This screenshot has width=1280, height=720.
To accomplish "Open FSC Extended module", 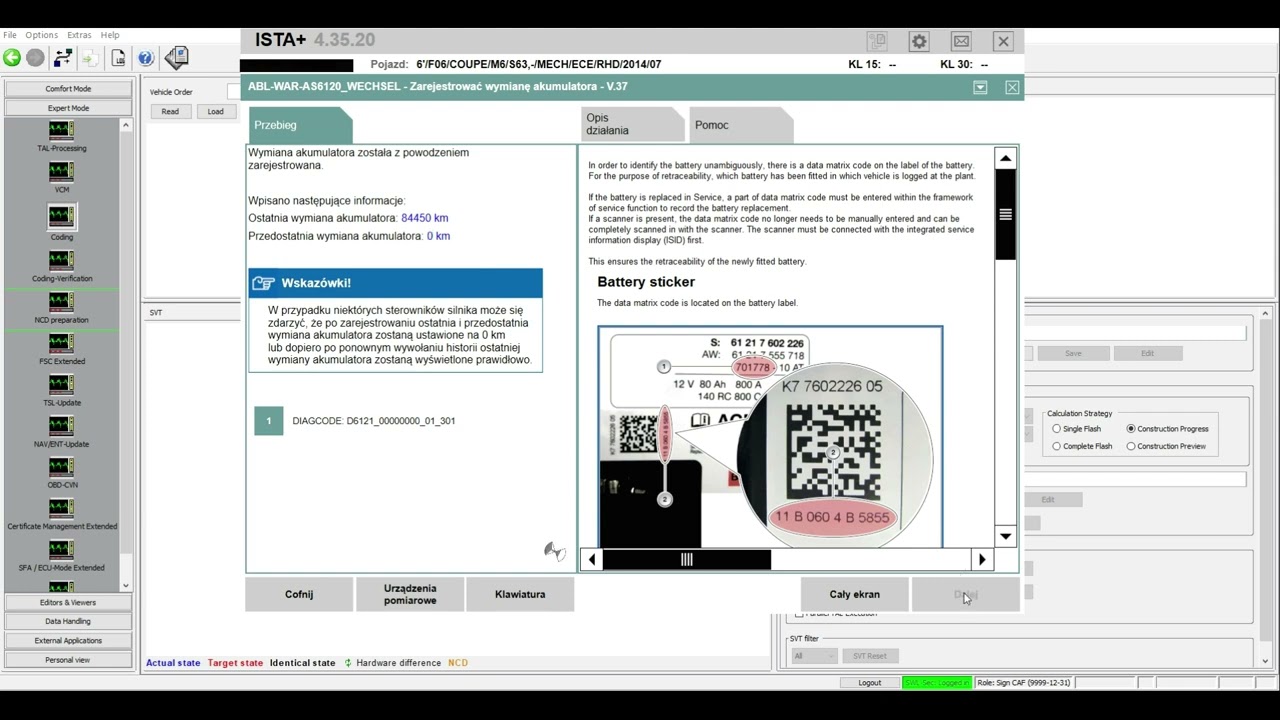I will [x=61, y=349].
